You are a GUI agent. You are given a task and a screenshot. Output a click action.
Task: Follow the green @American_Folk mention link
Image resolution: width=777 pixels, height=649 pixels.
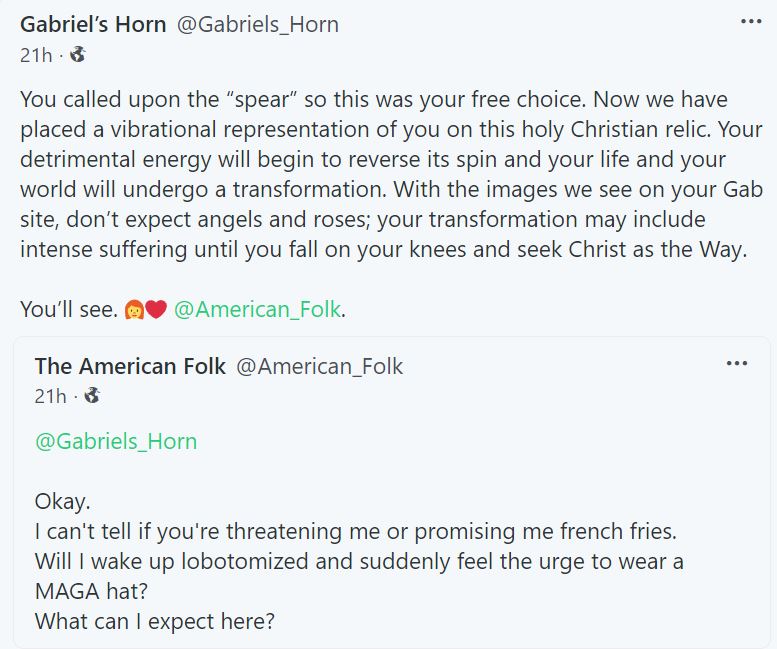pyautogui.click(x=258, y=310)
